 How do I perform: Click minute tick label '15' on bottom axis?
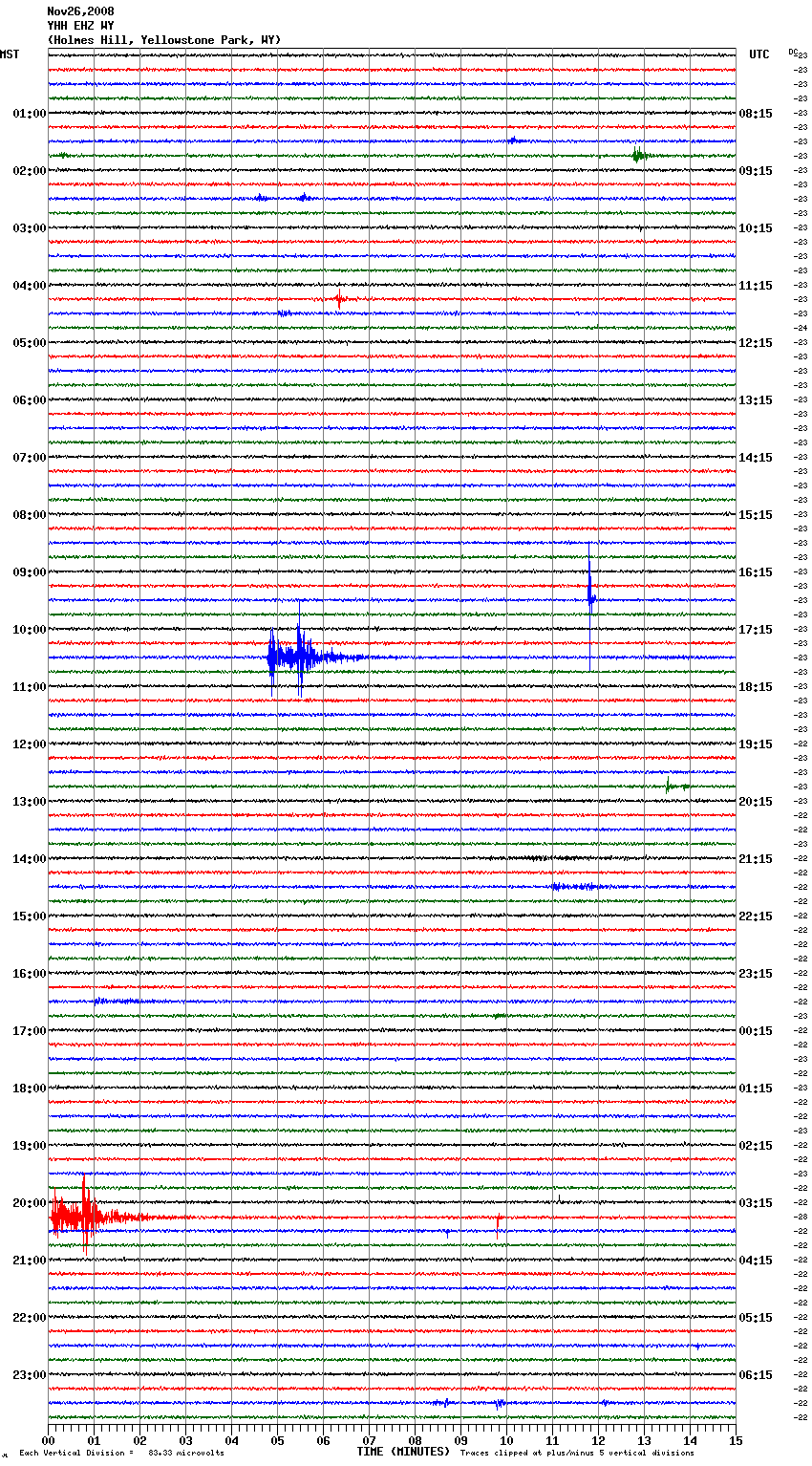click(736, 1440)
